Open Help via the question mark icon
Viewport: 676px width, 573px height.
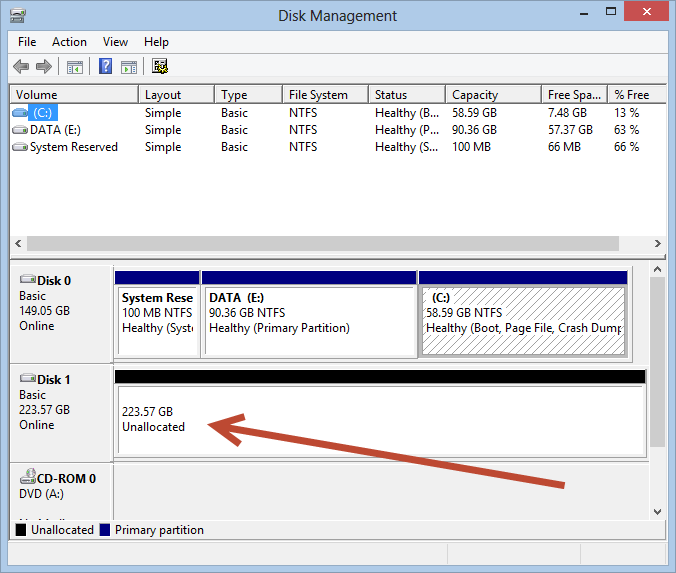point(105,67)
